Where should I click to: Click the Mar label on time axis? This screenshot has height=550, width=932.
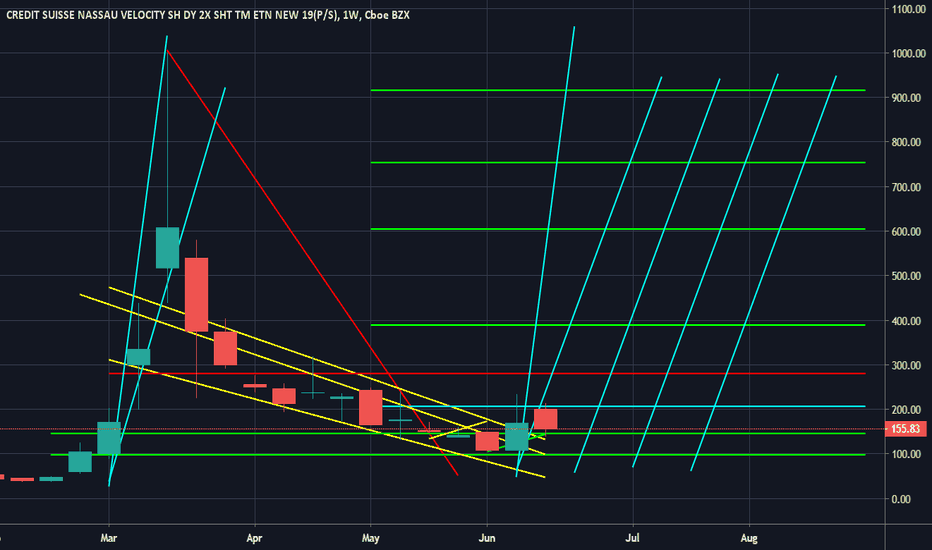tap(109, 538)
